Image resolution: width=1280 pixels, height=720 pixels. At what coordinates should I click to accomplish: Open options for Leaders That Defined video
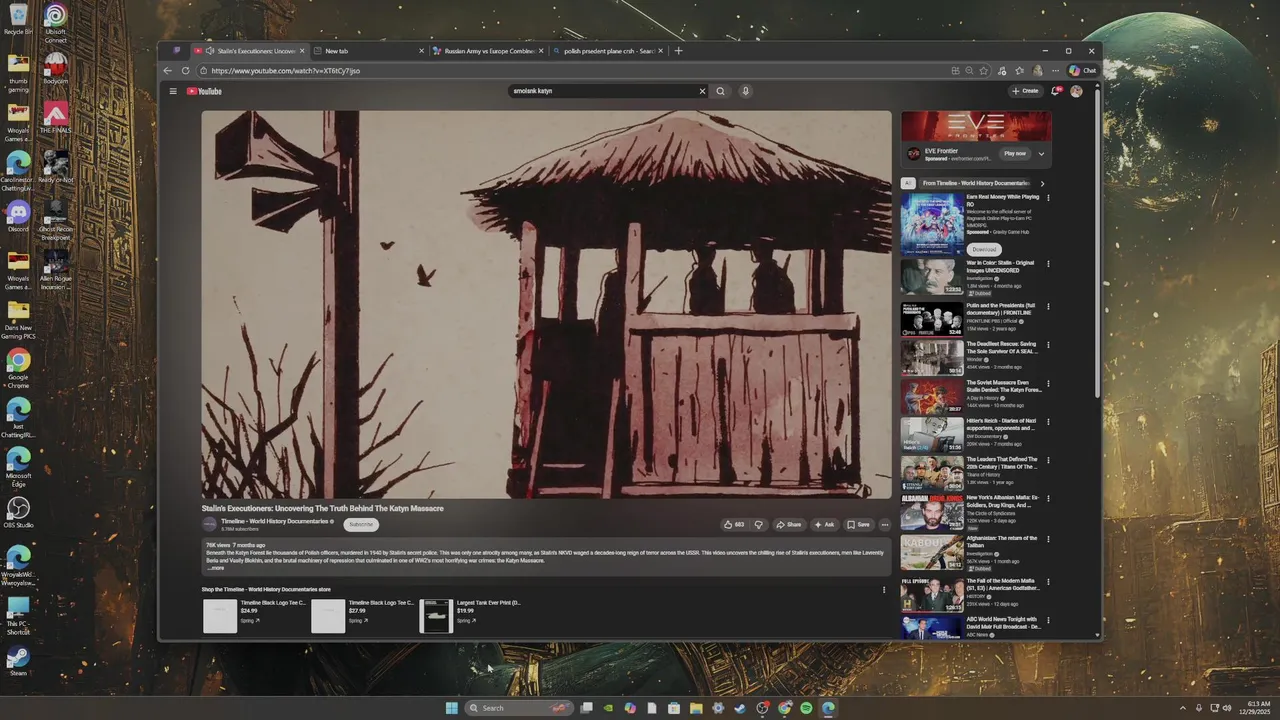coord(1048,461)
